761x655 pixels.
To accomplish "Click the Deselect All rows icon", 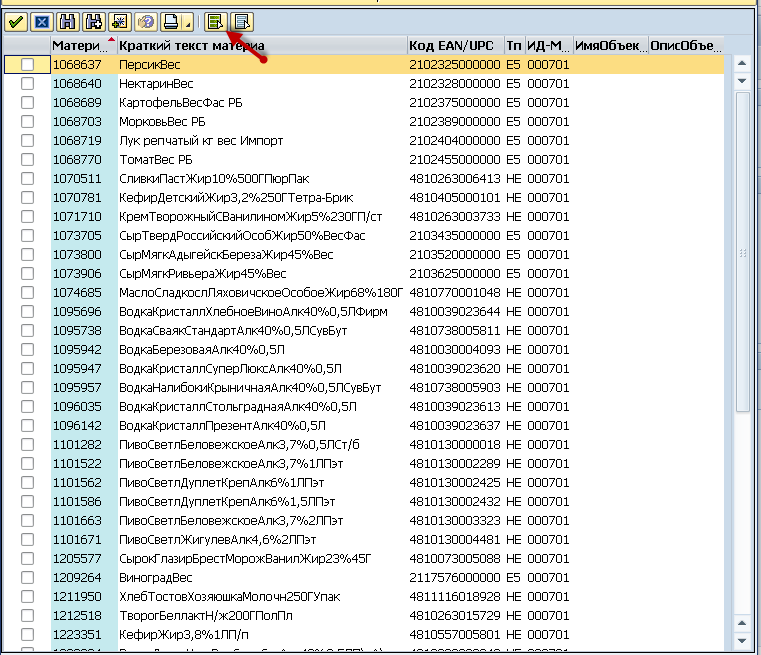I will coord(242,22).
